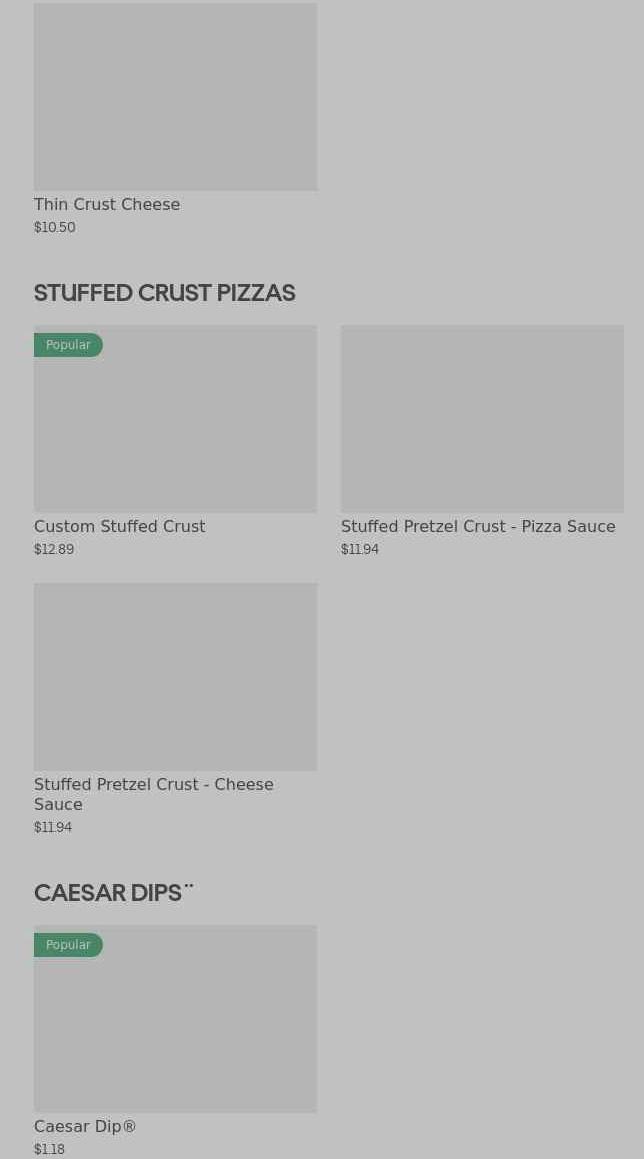Image resolution: width=644 pixels, height=1159 pixels.
Task: Open Stuffed Pretzel Crust Pizza Sauce image
Action: pos(482,418)
